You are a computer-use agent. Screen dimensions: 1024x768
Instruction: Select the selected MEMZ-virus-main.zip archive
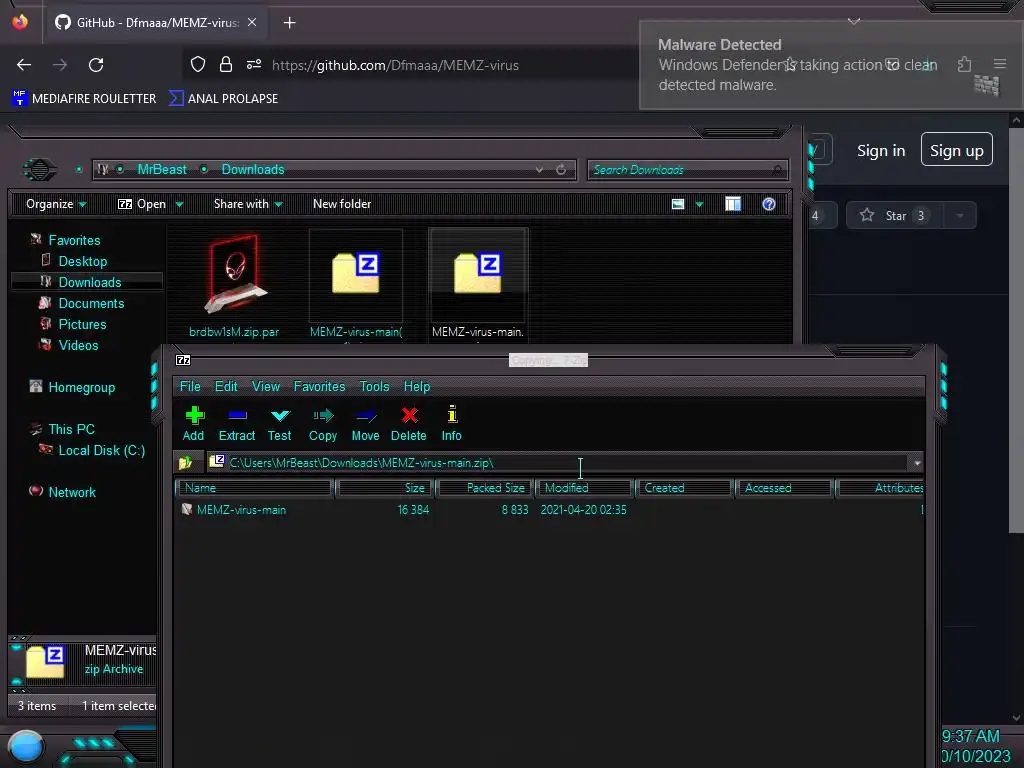pos(478,274)
